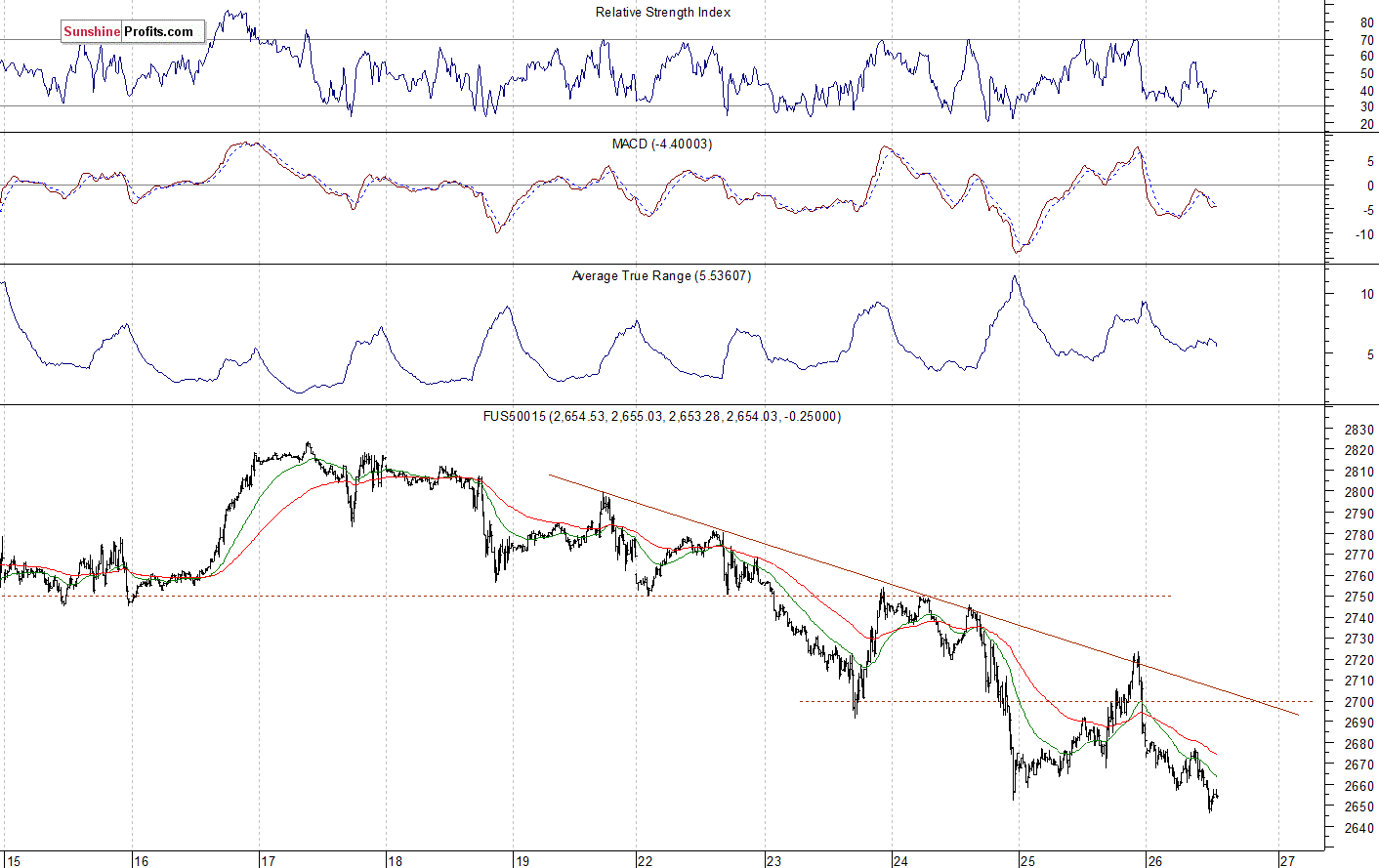Click the 2660 price axis label
Screen dimensions: 1379x868
[x=1359, y=787]
